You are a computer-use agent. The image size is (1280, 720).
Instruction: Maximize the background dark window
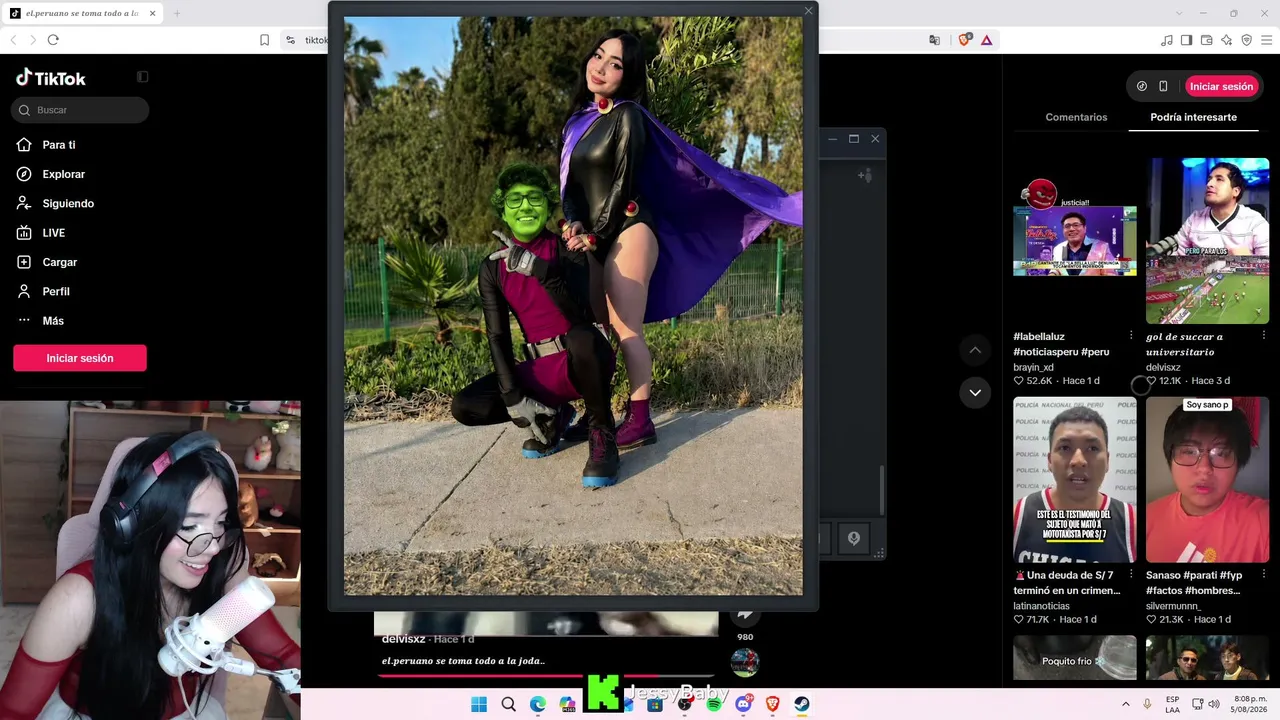point(853,139)
